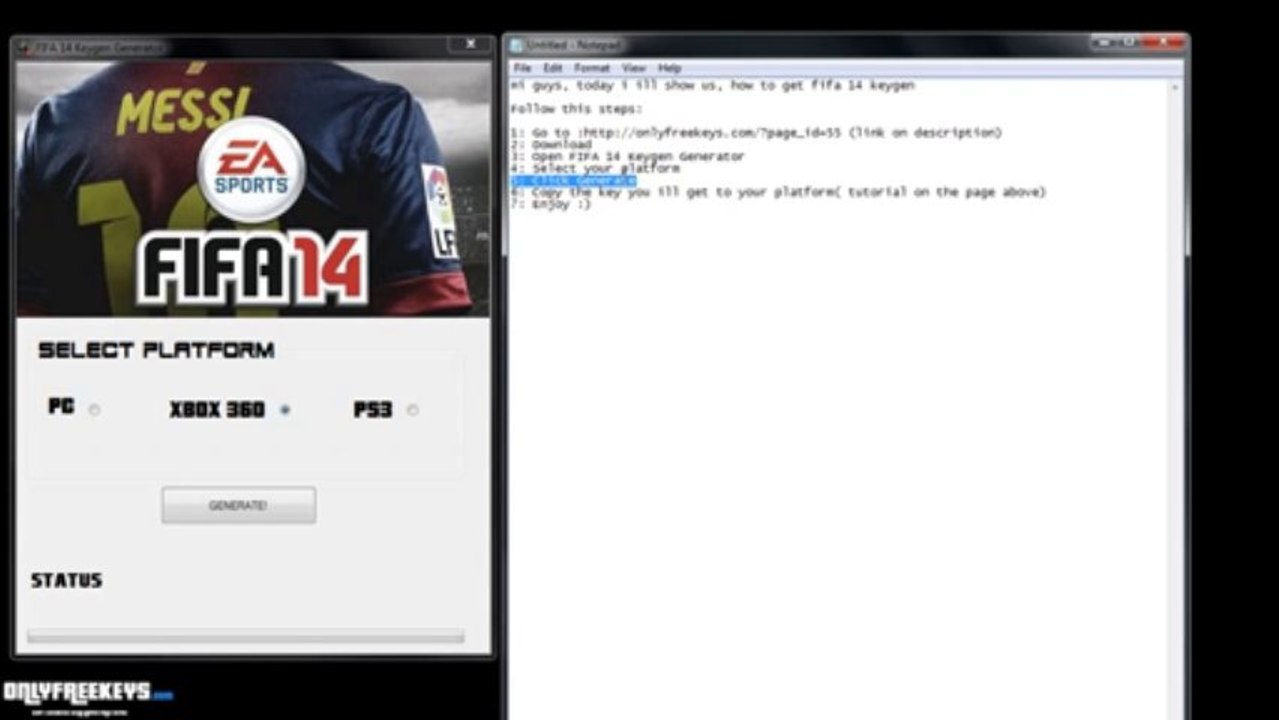The height and width of the screenshot is (720, 1279).
Task: Click the status progress bar in the keygen
Action: [246, 636]
